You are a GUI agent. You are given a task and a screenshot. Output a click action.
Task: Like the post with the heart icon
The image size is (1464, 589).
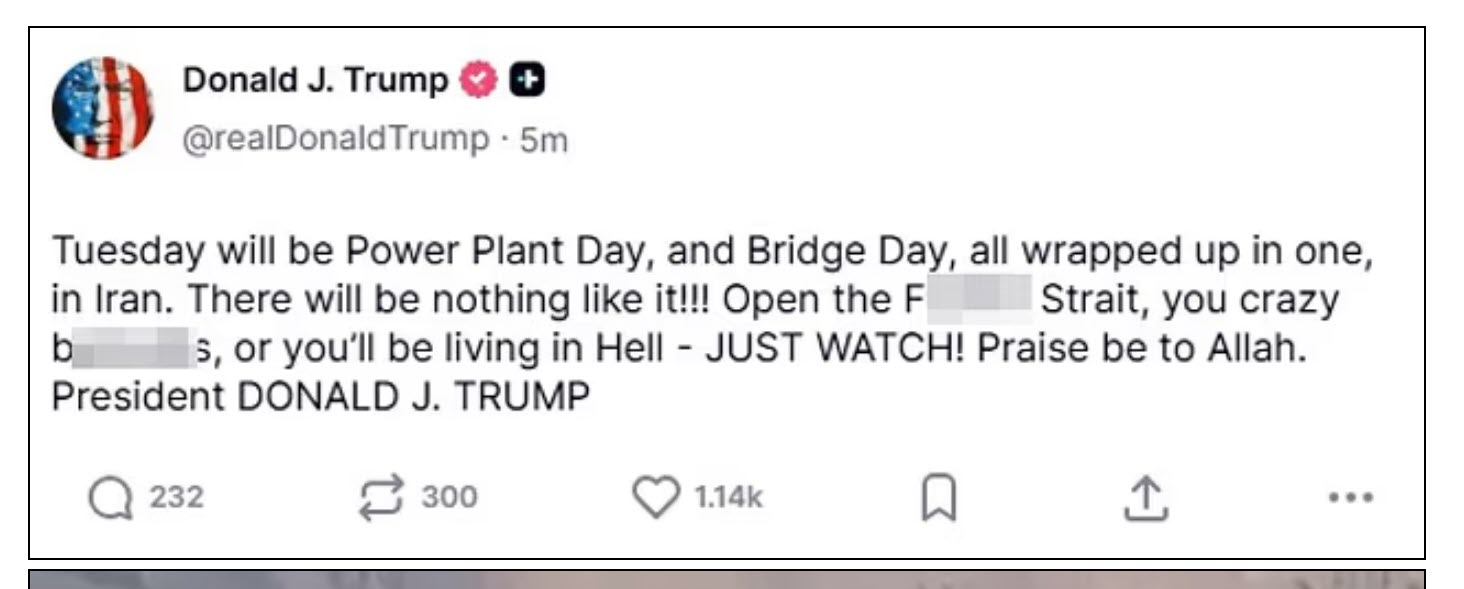click(655, 497)
